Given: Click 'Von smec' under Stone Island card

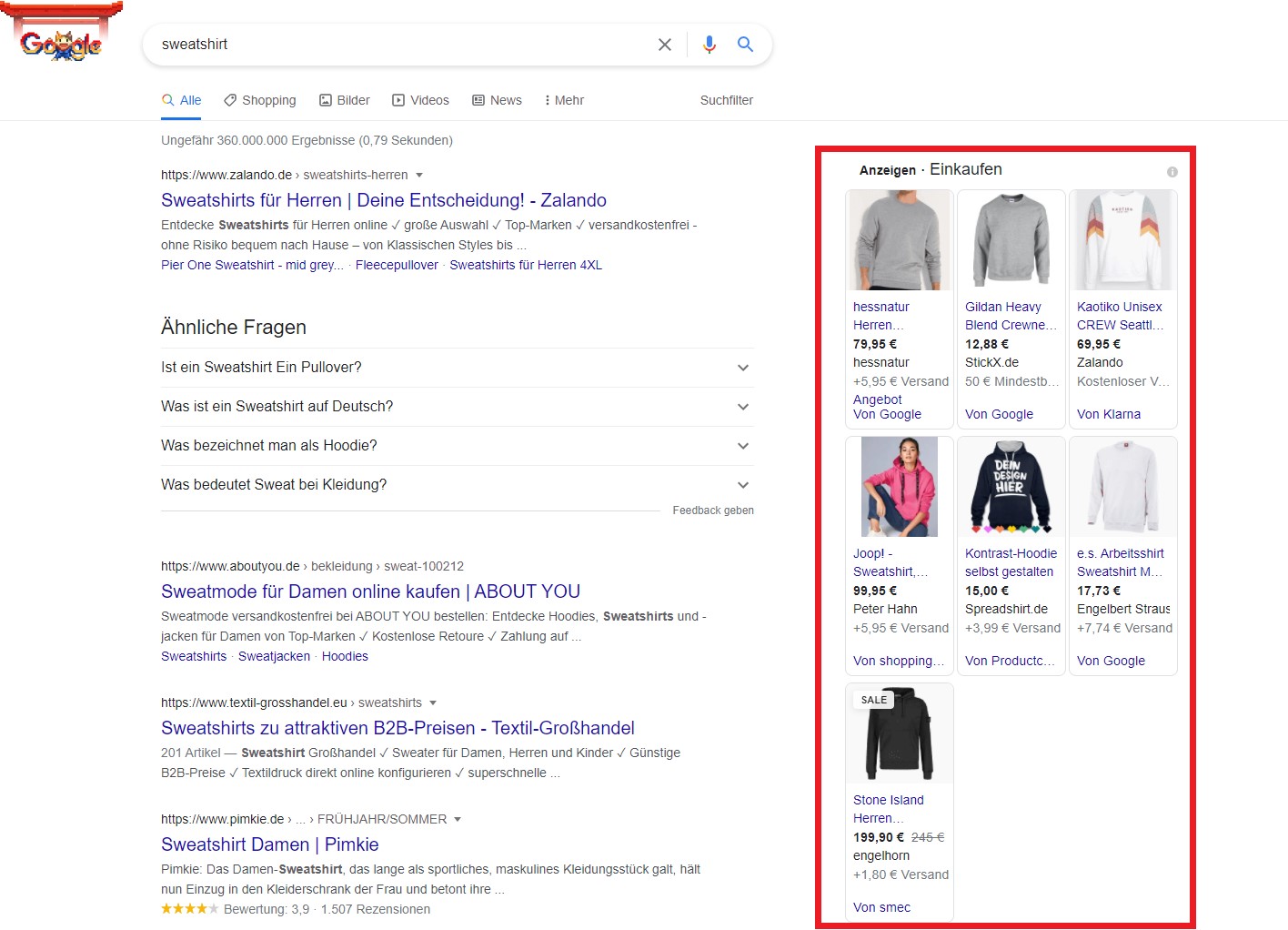Looking at the screenshot, I should coord(881,907).
